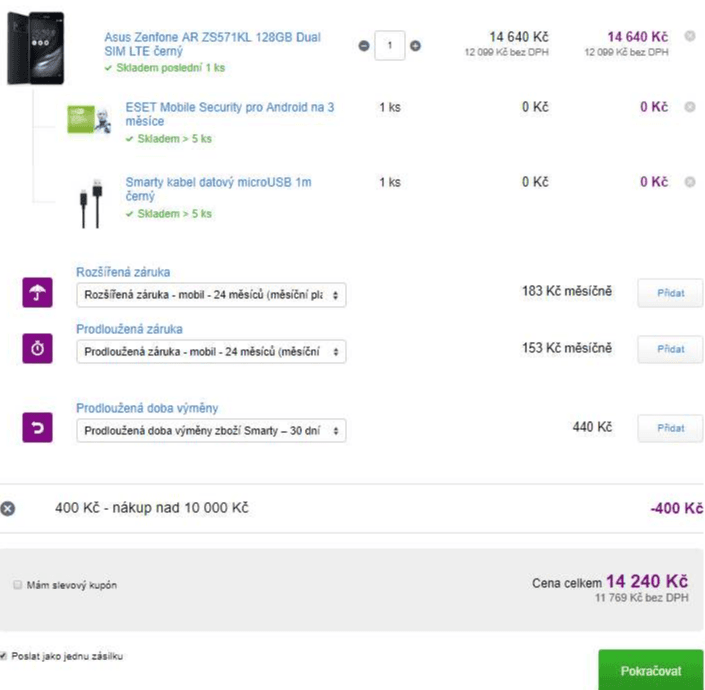Click the Asus Zenfone quantity input field
705x690 pixels.
(x=390, y=45)
